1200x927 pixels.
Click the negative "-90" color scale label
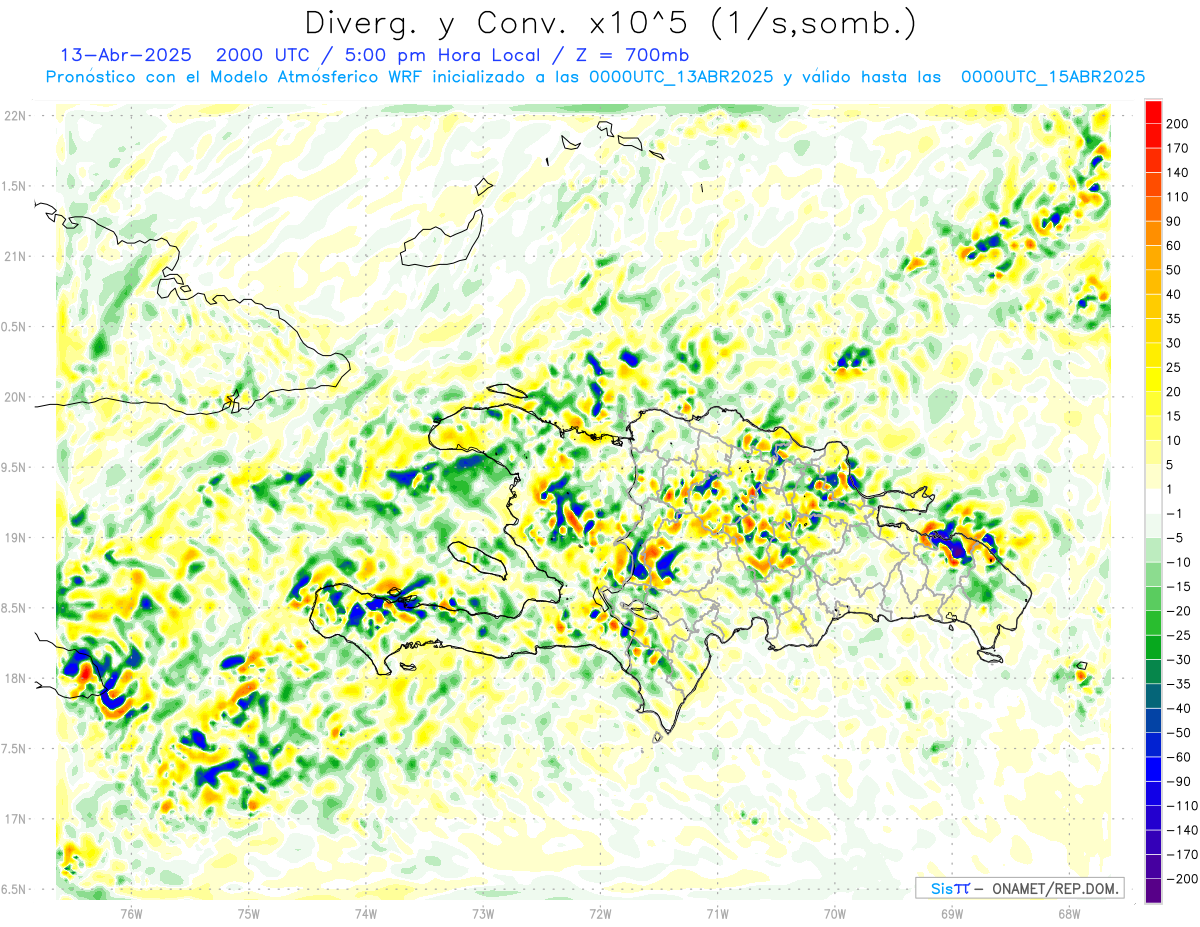click(x=1176, y=781)
